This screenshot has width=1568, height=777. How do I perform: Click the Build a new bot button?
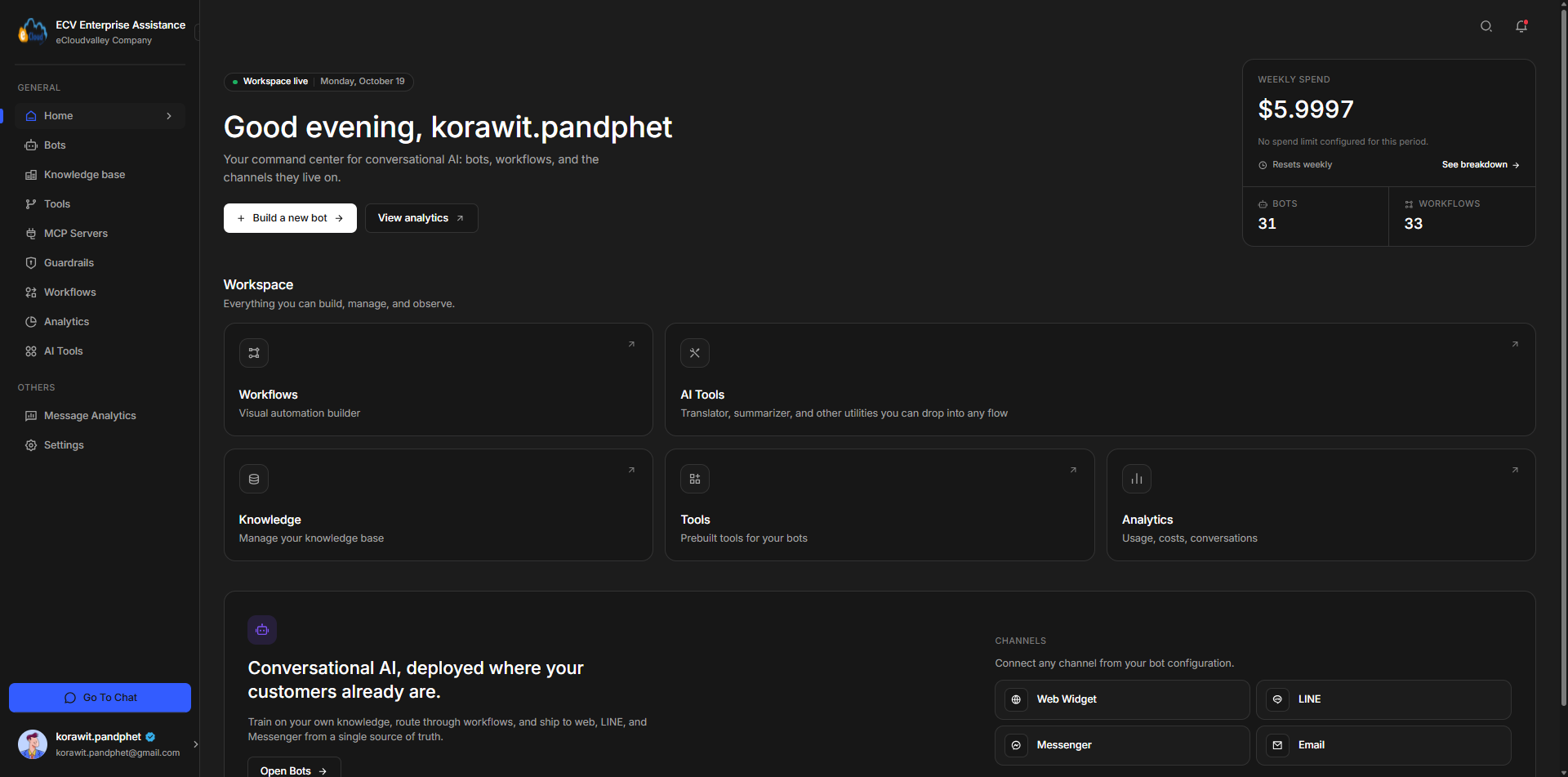point(290,218)
